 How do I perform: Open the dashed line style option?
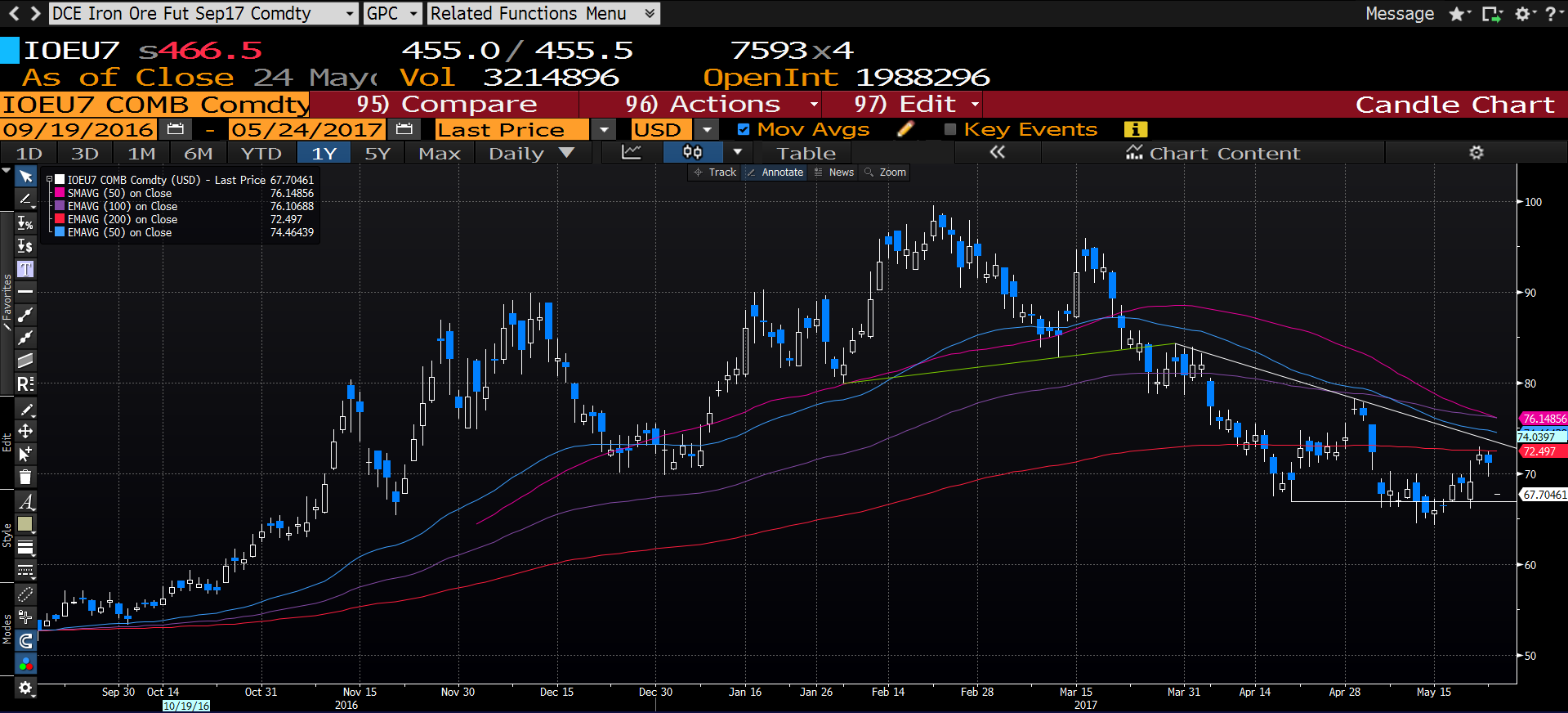coord(26,571)
